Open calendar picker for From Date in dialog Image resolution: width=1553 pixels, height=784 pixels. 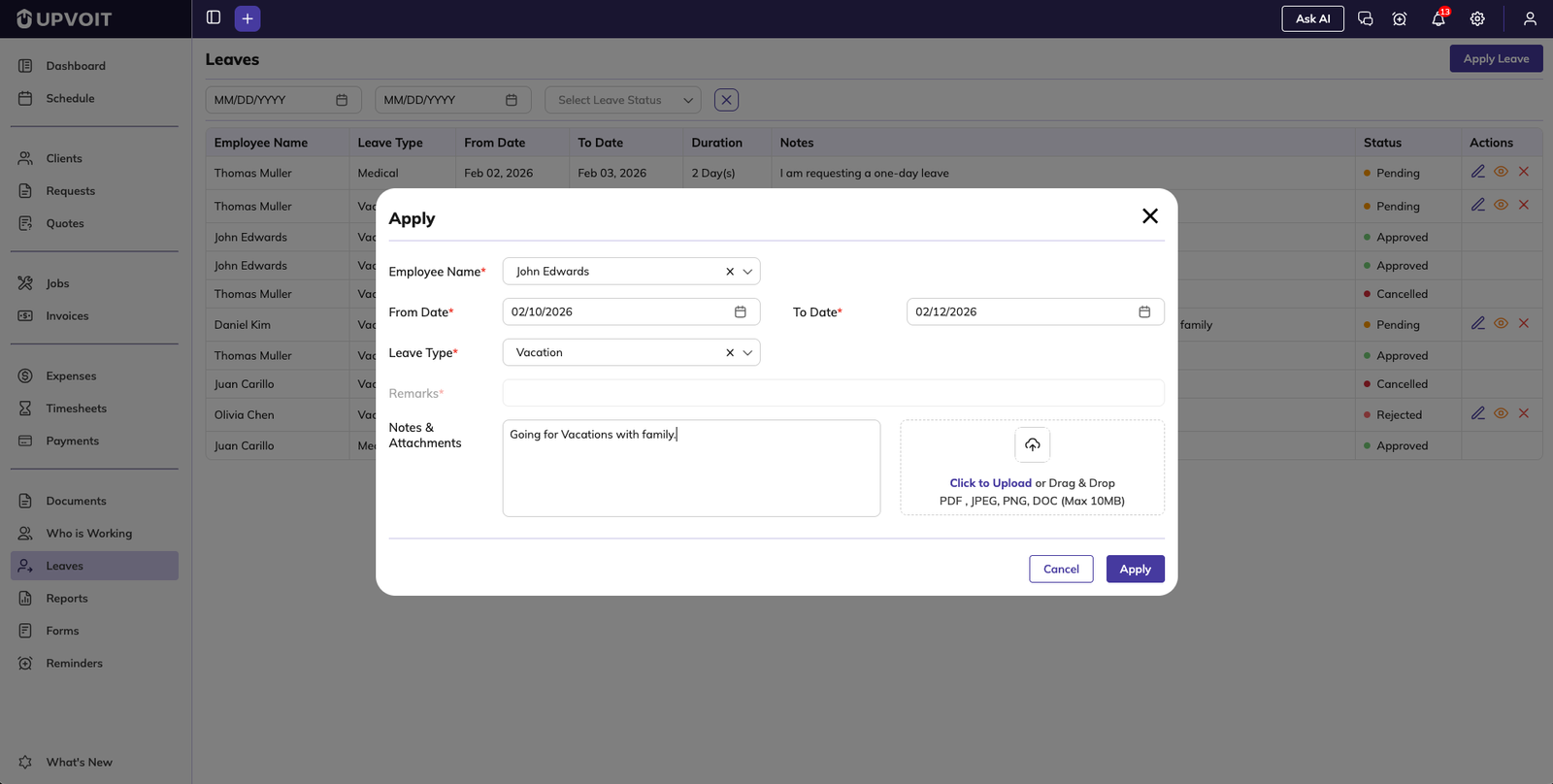pos(741,312)
